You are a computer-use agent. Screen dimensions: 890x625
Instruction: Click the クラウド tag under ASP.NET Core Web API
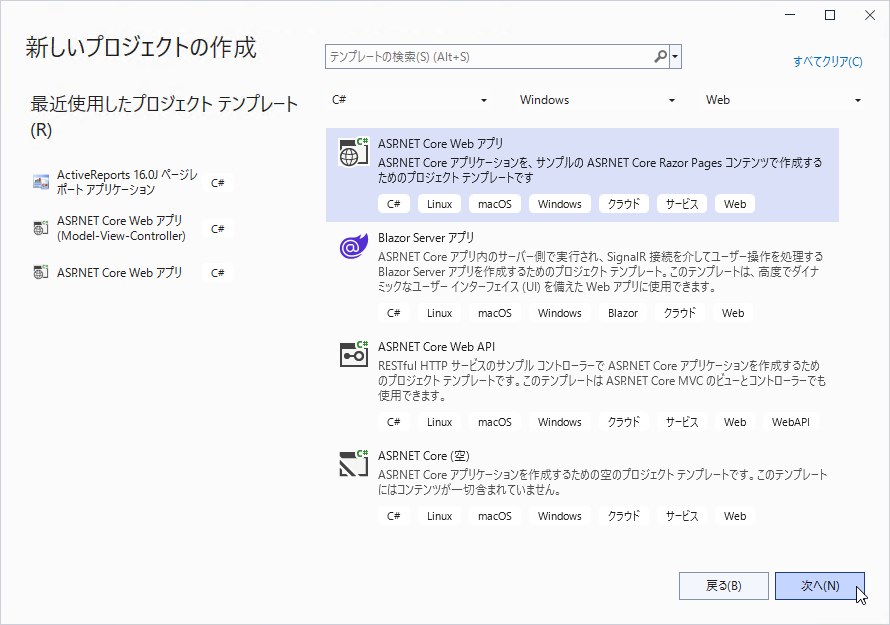pyautogui.click(x=624, y=422)
